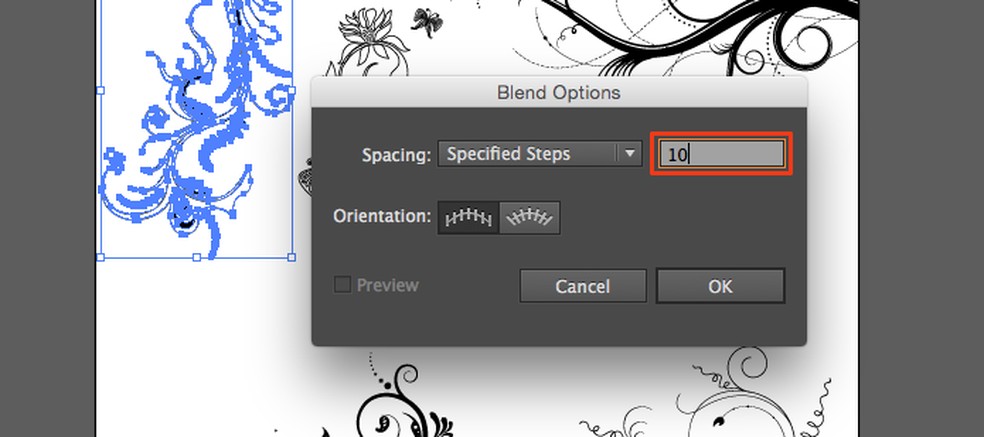Enable the Preview checkbox
The width and height of the screenshot is (984, 437).
click(x=342, y=285)
